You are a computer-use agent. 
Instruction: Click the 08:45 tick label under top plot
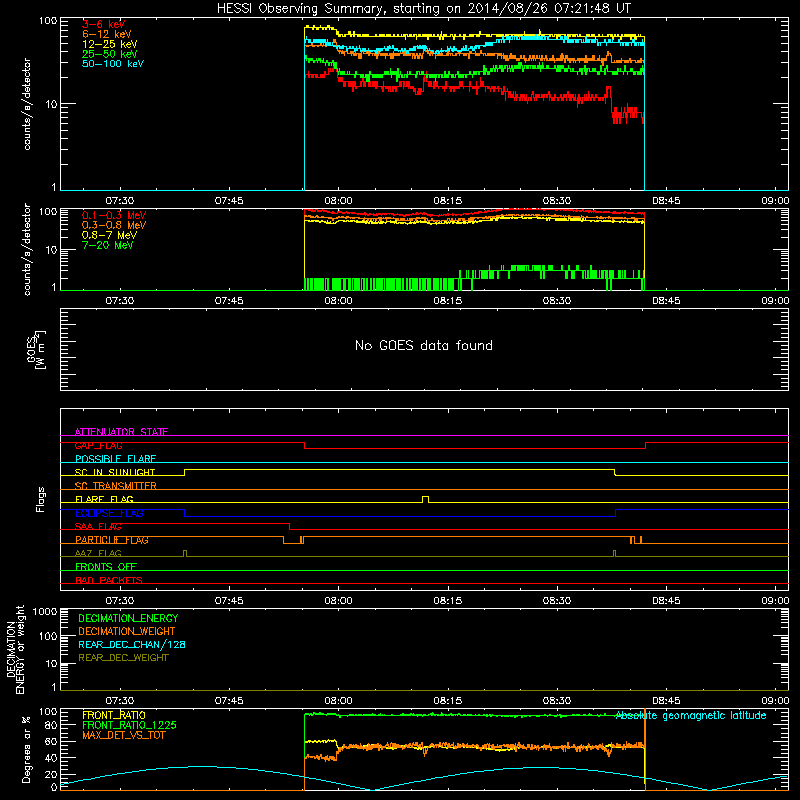[666, 201]
